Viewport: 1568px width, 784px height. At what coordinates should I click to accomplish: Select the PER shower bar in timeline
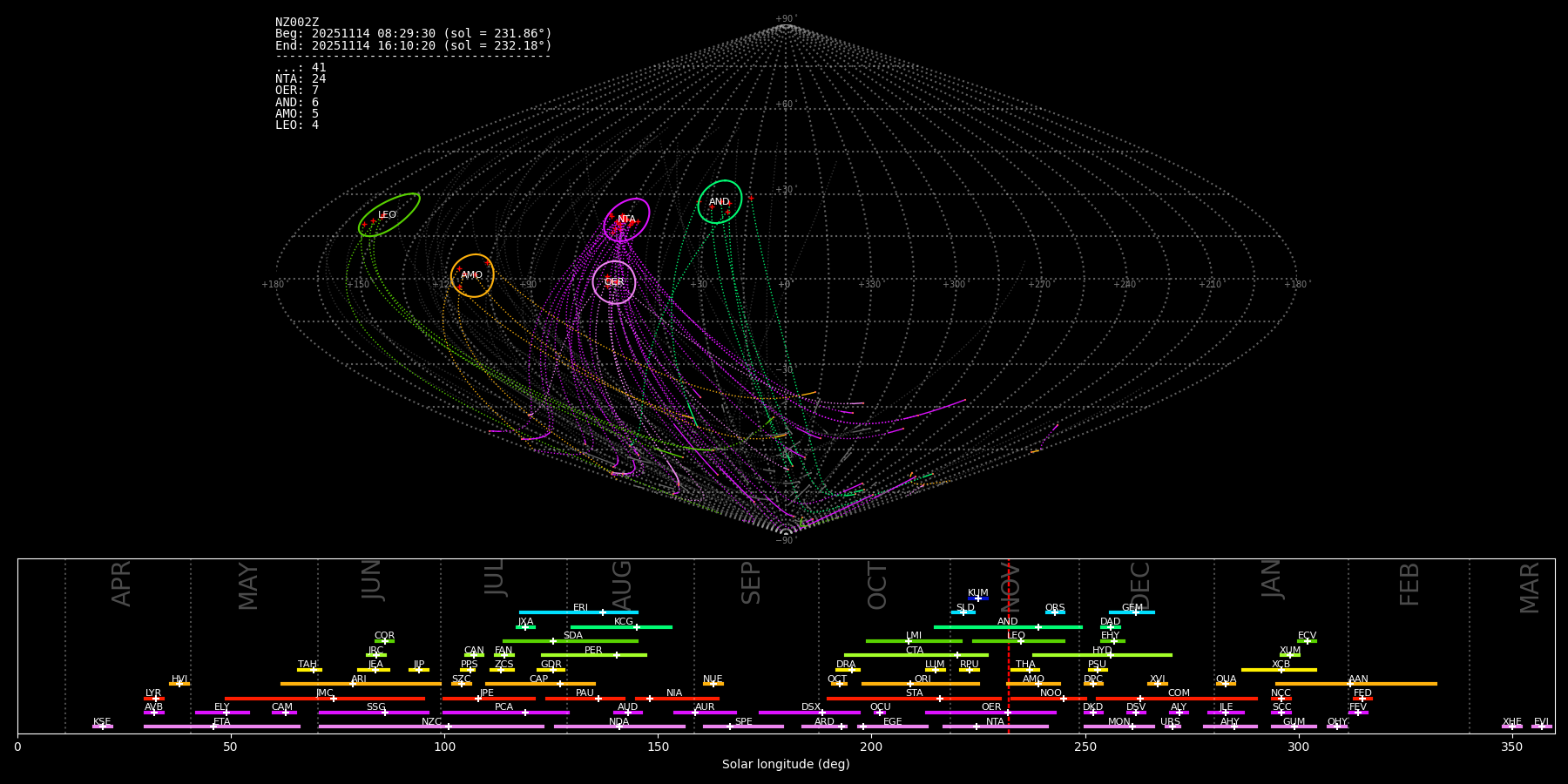coord(594,655)
